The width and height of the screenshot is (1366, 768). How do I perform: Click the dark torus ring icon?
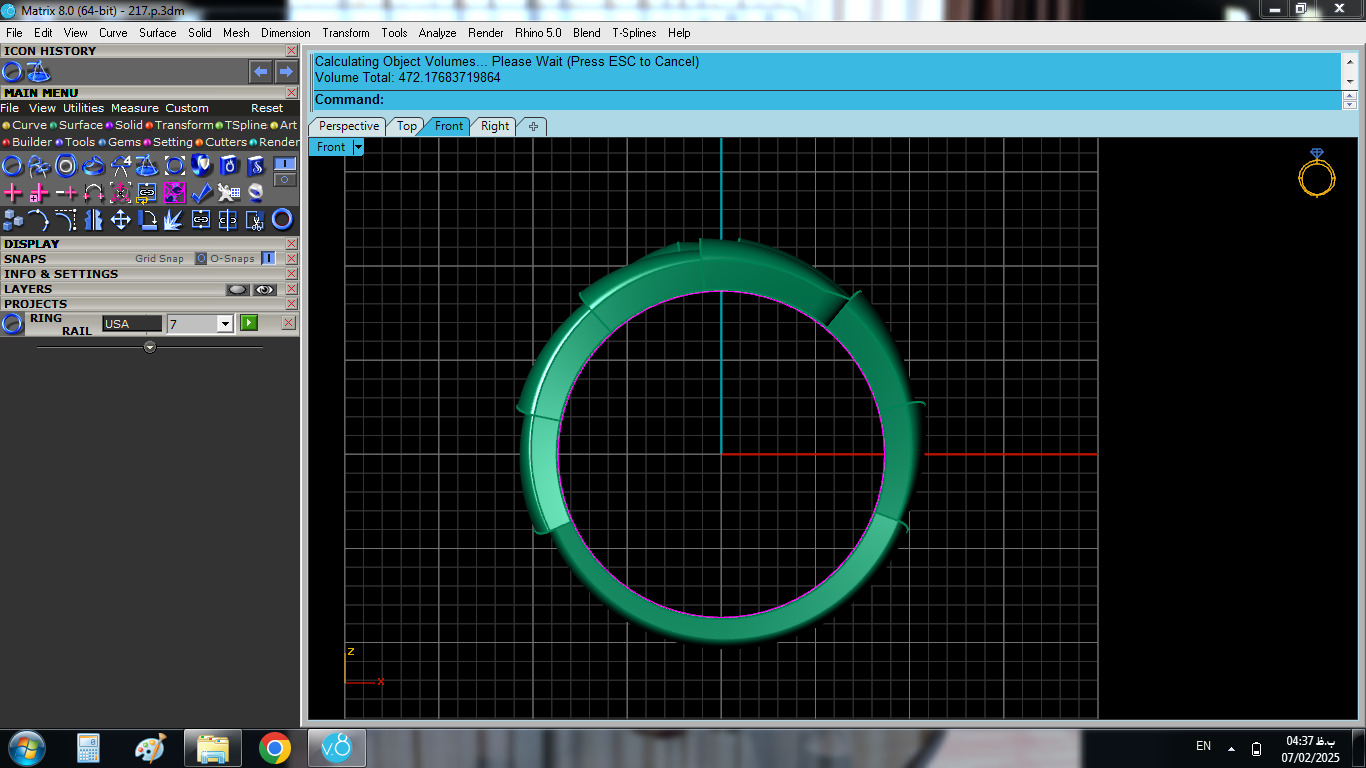(x=282, y=219)
